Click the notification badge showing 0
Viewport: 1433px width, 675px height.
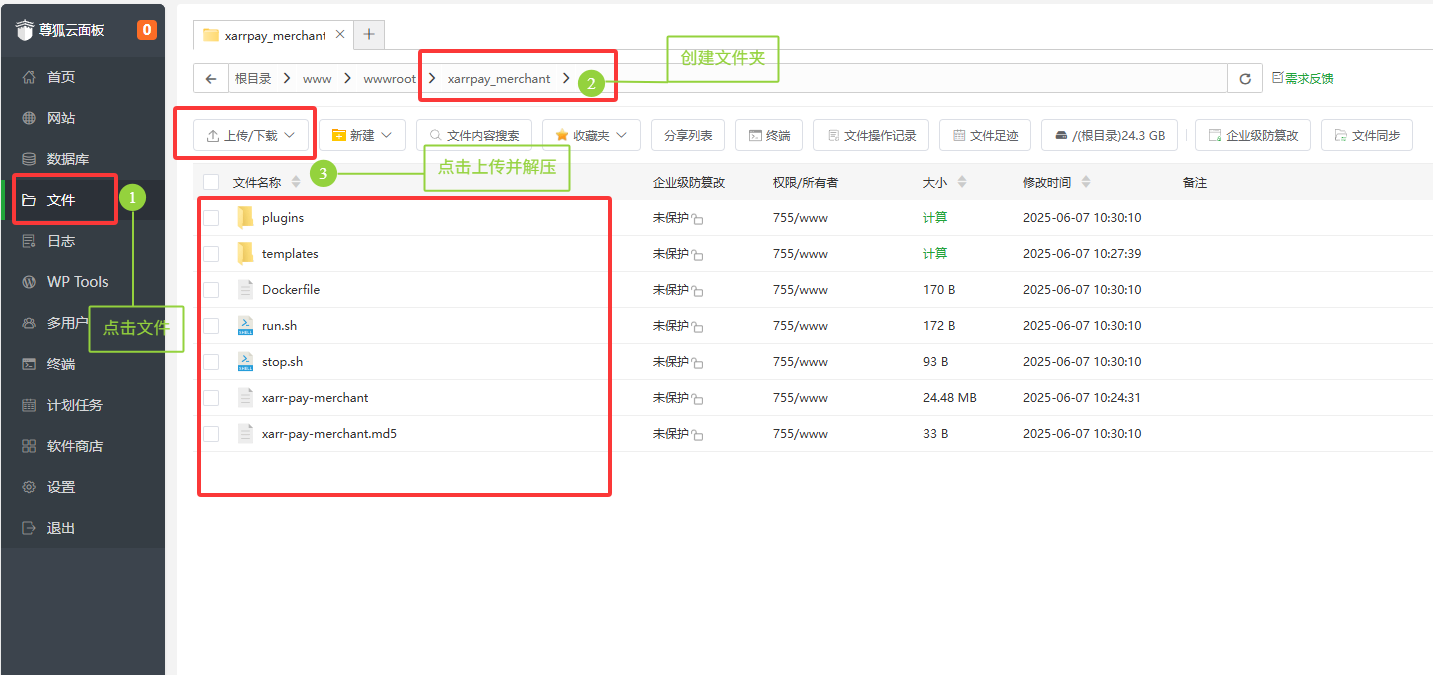click(147, 30)
